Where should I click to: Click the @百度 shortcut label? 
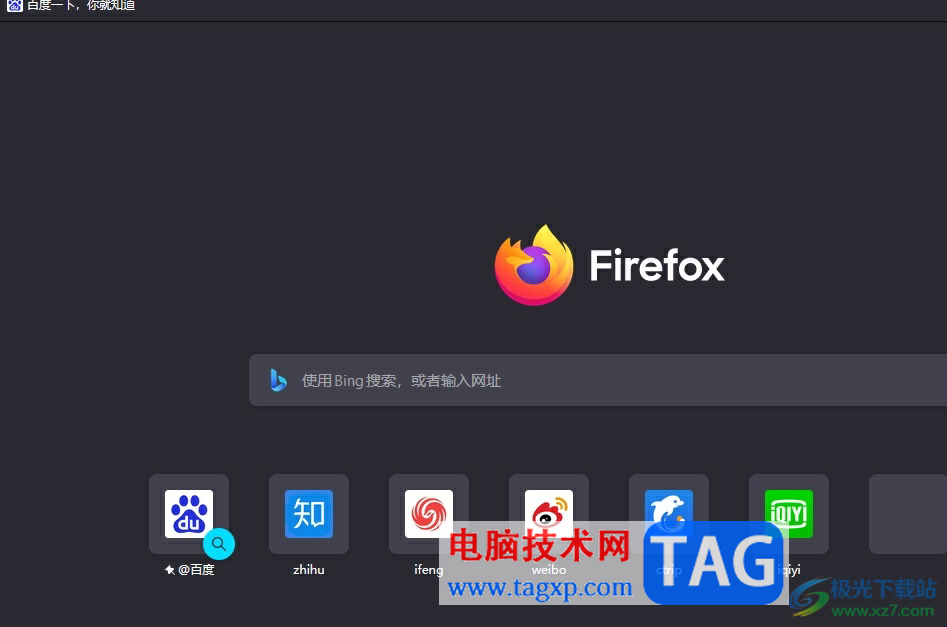pyautogui.click(x=189, y=570)
